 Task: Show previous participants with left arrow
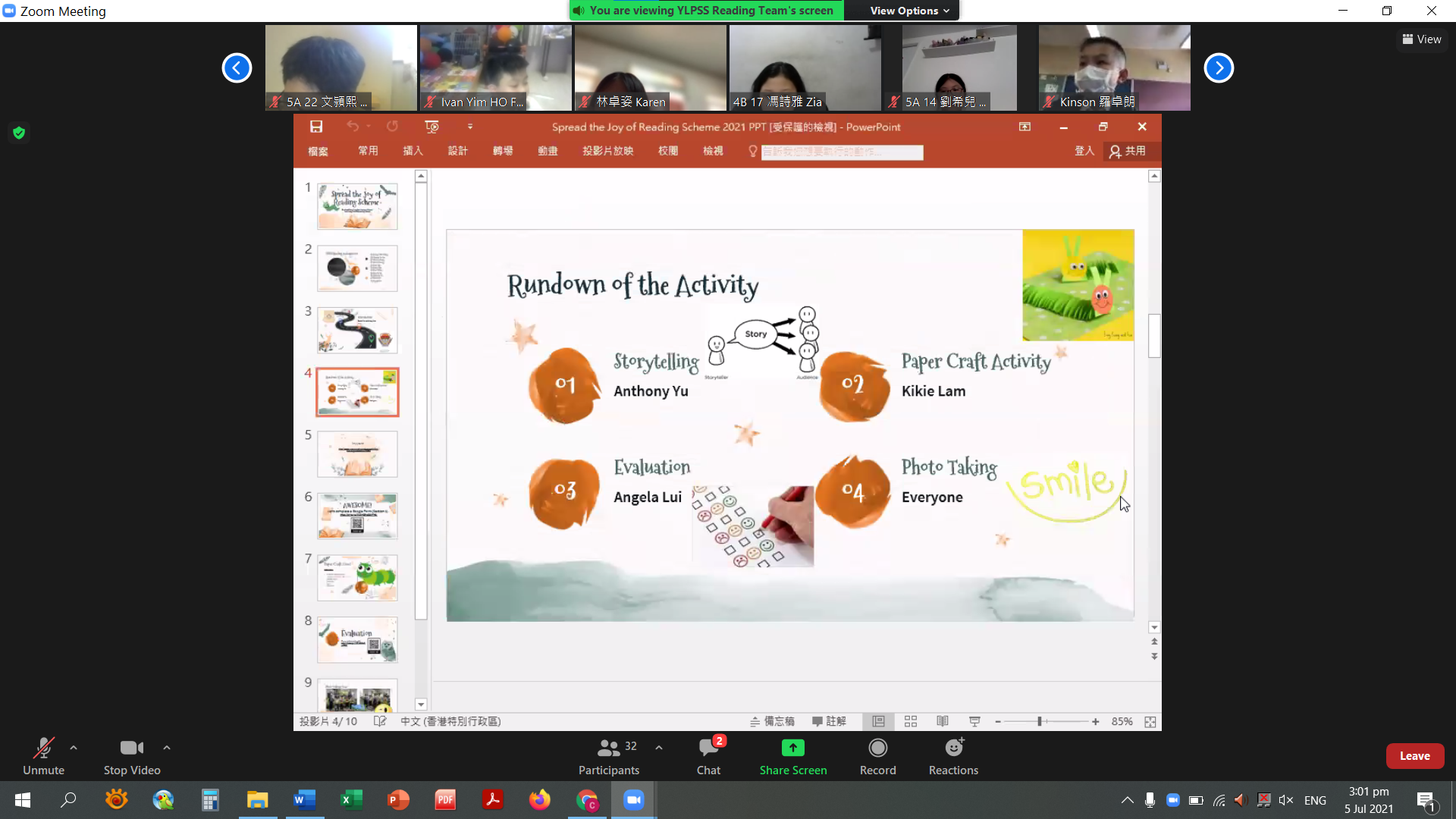237,68
